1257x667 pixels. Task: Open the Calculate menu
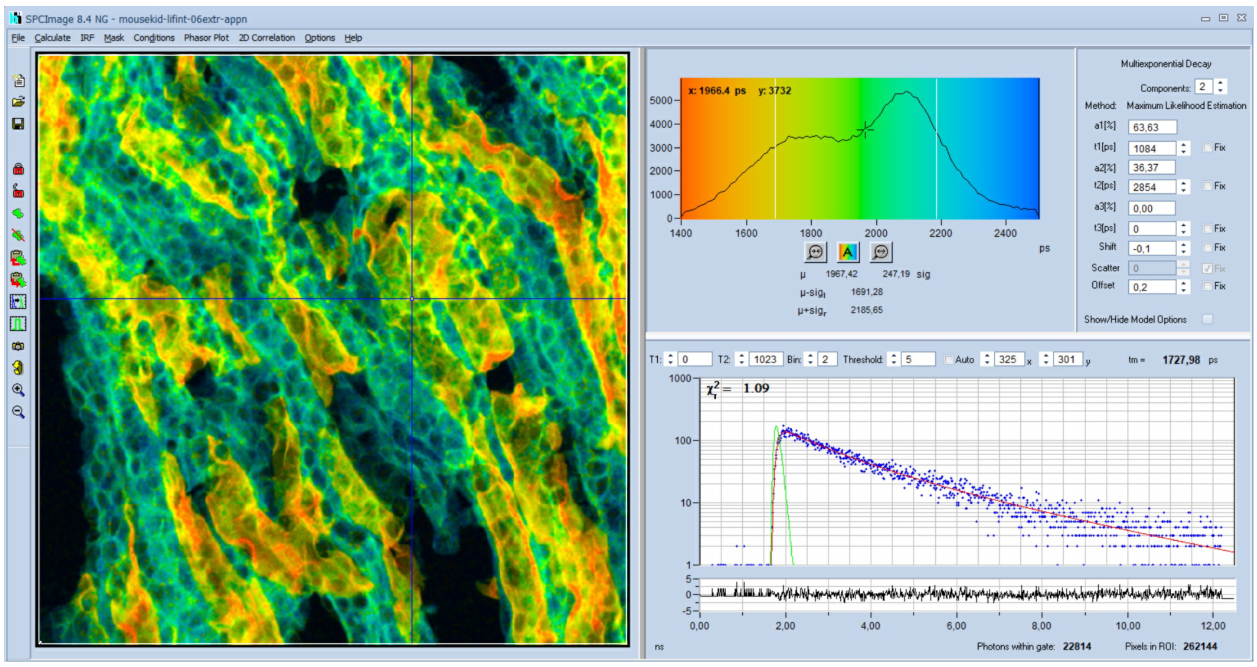pyautogui.click(x=52, y=38)
